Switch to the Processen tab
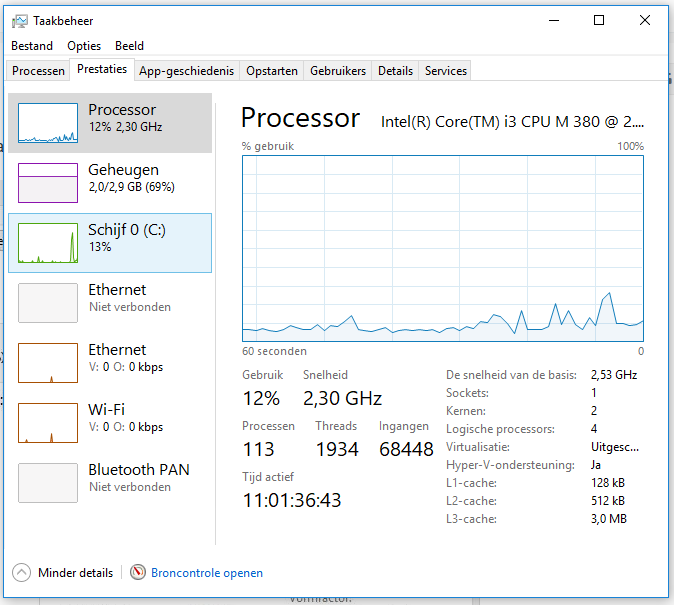Viewport: 674px width, 605px height. [x=39, y=71]
